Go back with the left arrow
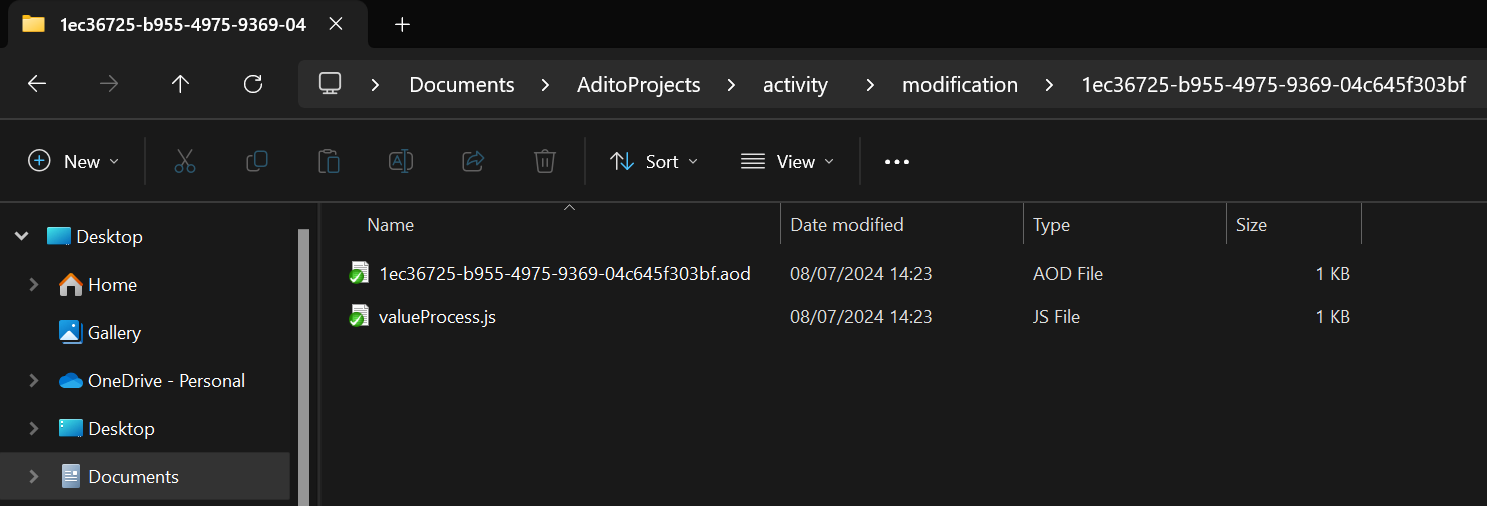The image size is (1487, 506). pos(37,84)
